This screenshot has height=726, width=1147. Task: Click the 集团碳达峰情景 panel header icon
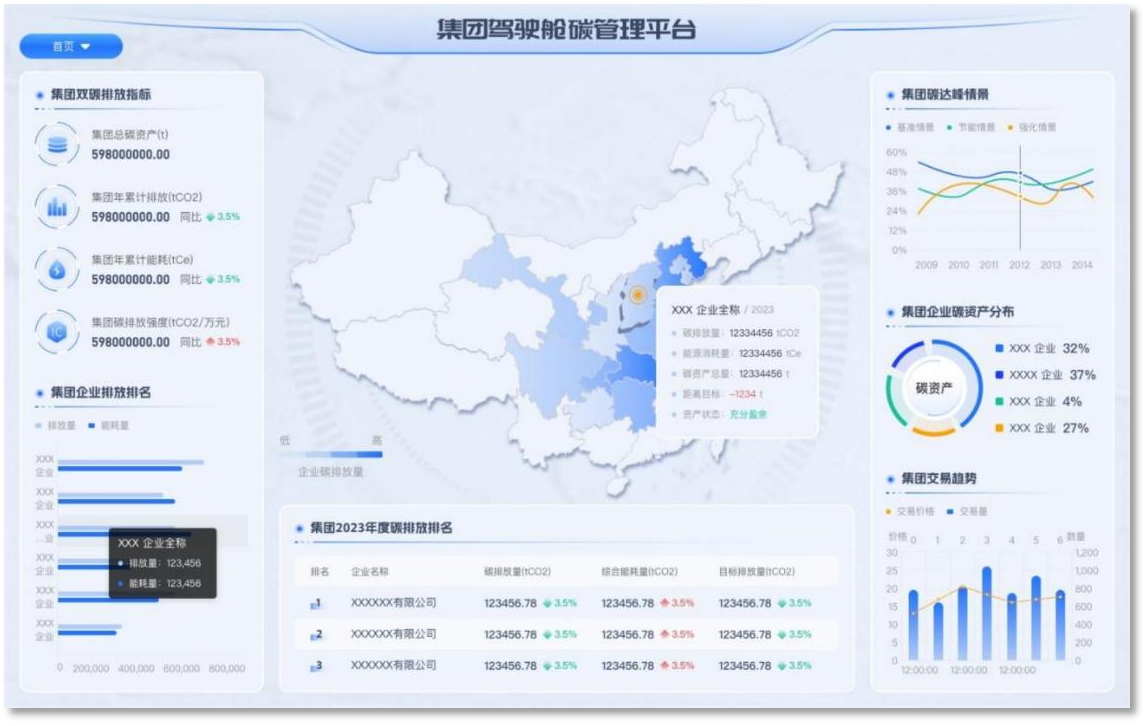coord(889,94)
